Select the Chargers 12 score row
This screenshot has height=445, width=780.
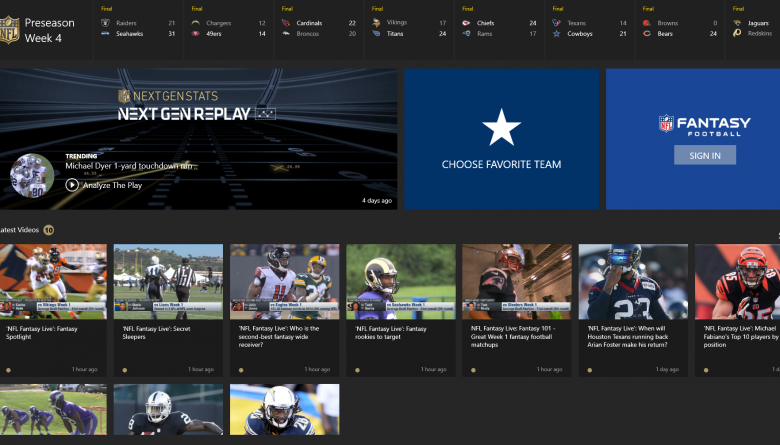228,23
